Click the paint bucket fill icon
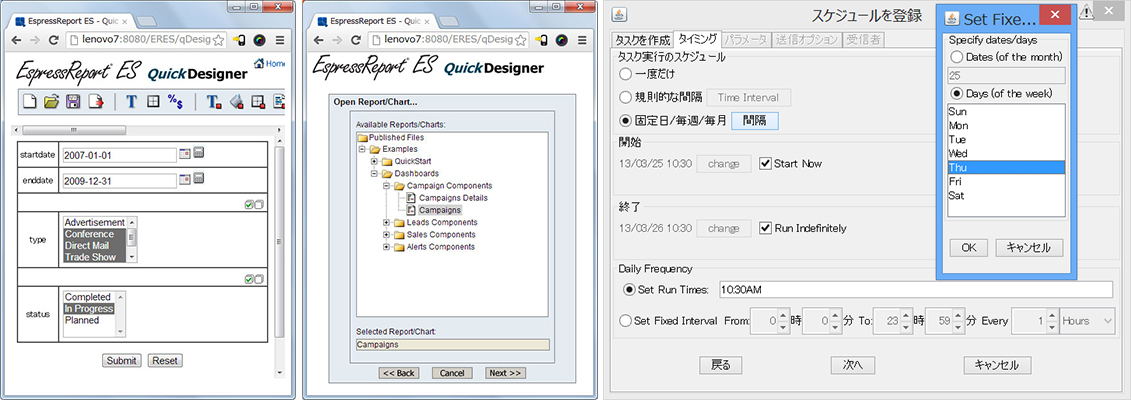 coord(235,102)
